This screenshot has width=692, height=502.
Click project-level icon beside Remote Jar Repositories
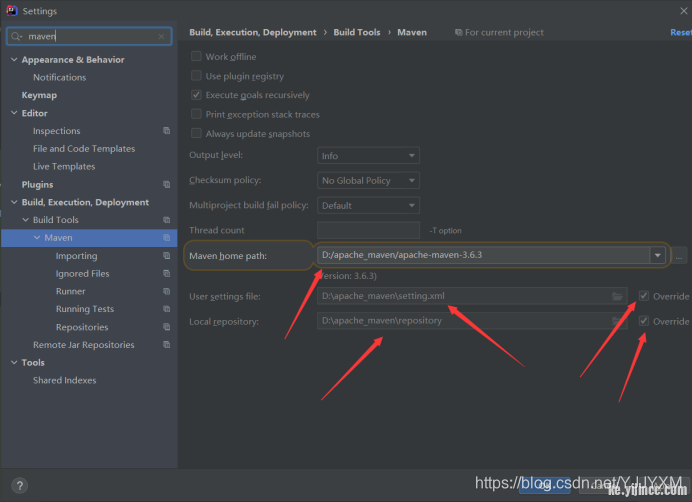point(166,345)
